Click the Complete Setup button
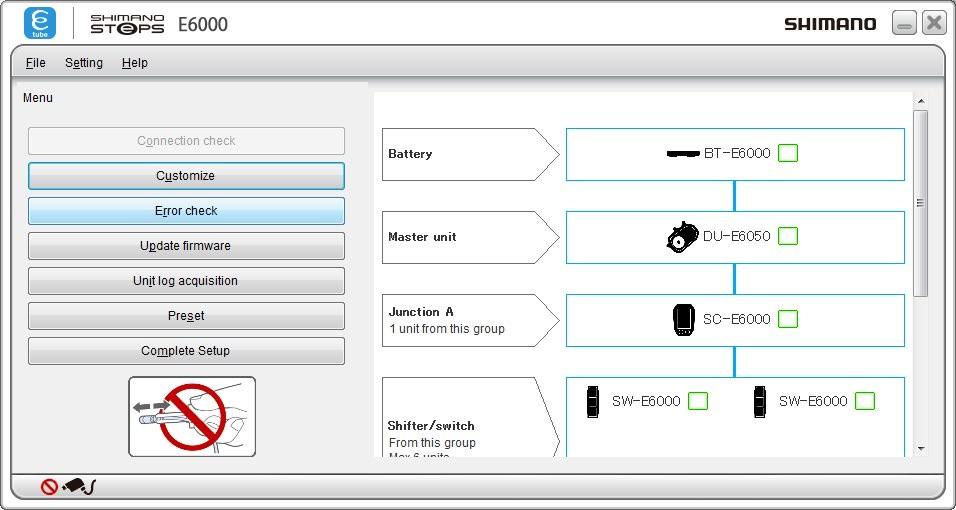The width and height of the screenshot is (956, 510). [x=186, y=351]
